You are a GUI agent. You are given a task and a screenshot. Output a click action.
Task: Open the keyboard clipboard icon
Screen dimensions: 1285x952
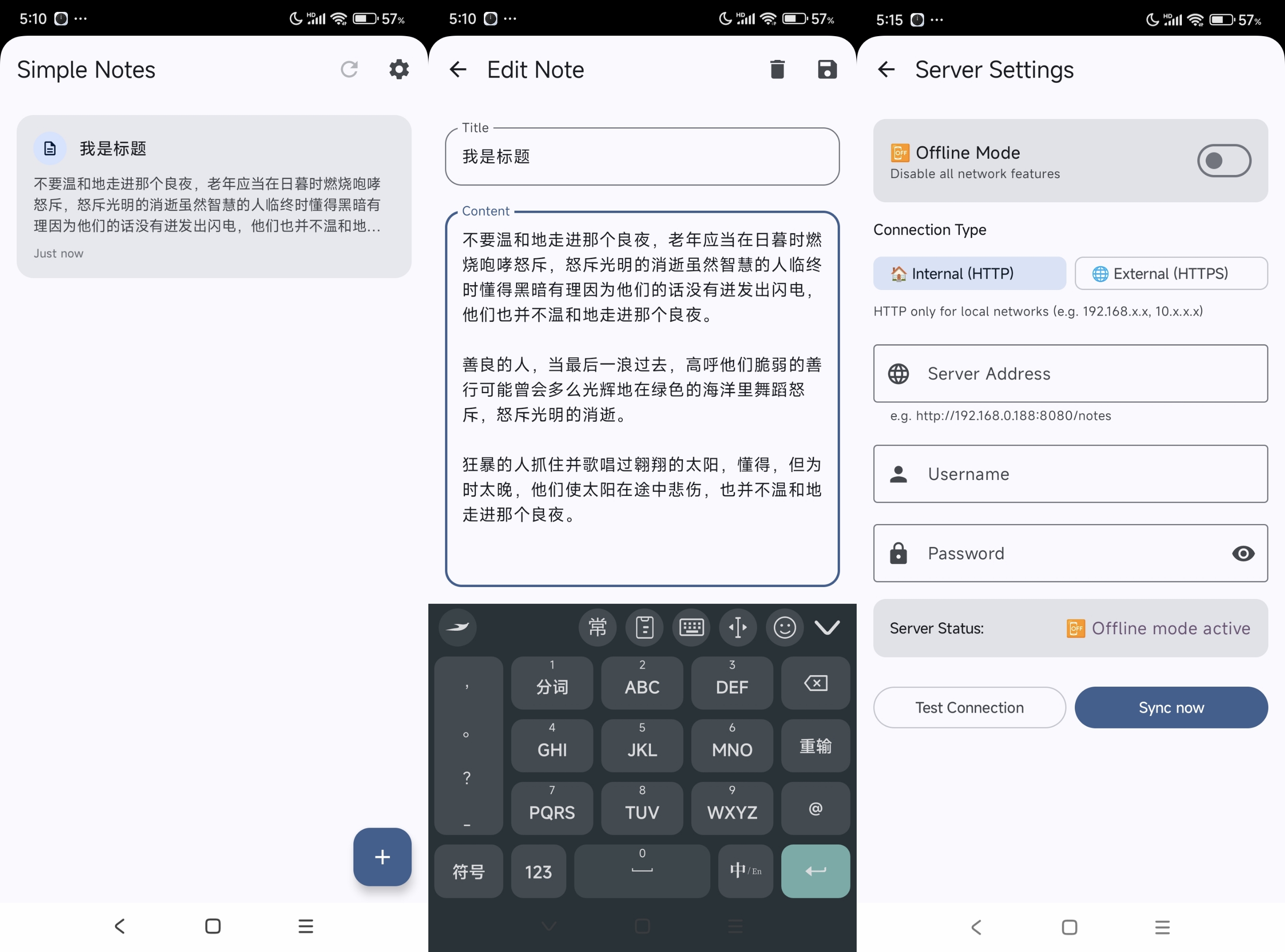click(x=644, y=627)
